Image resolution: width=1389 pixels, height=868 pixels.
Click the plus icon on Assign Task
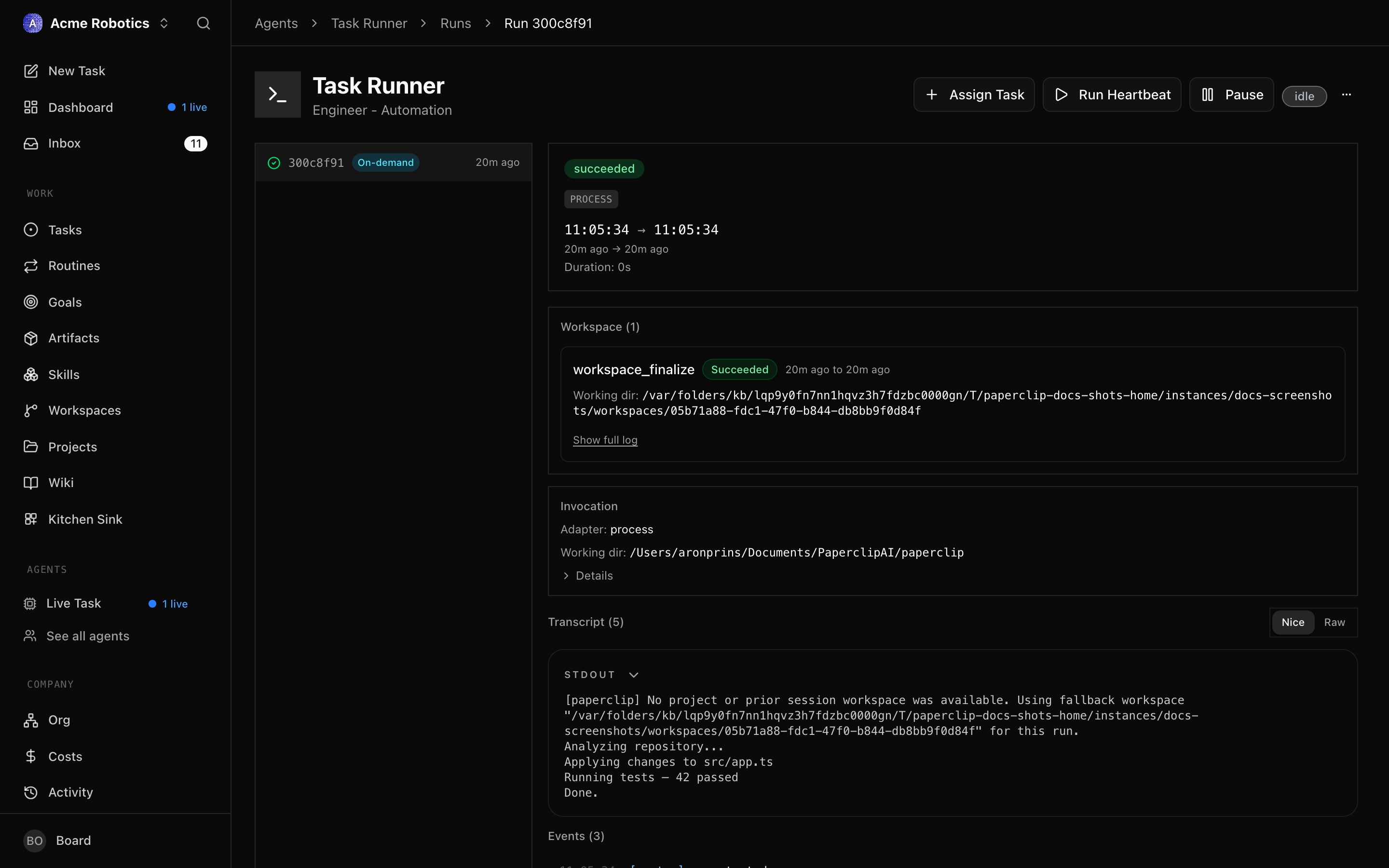click(932, 95)
